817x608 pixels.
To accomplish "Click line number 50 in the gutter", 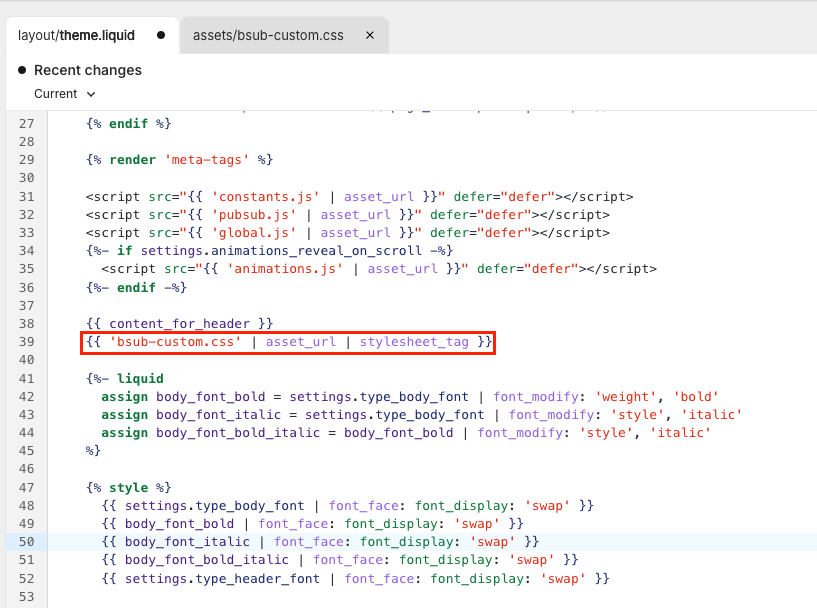I will (x=27, y=542).
